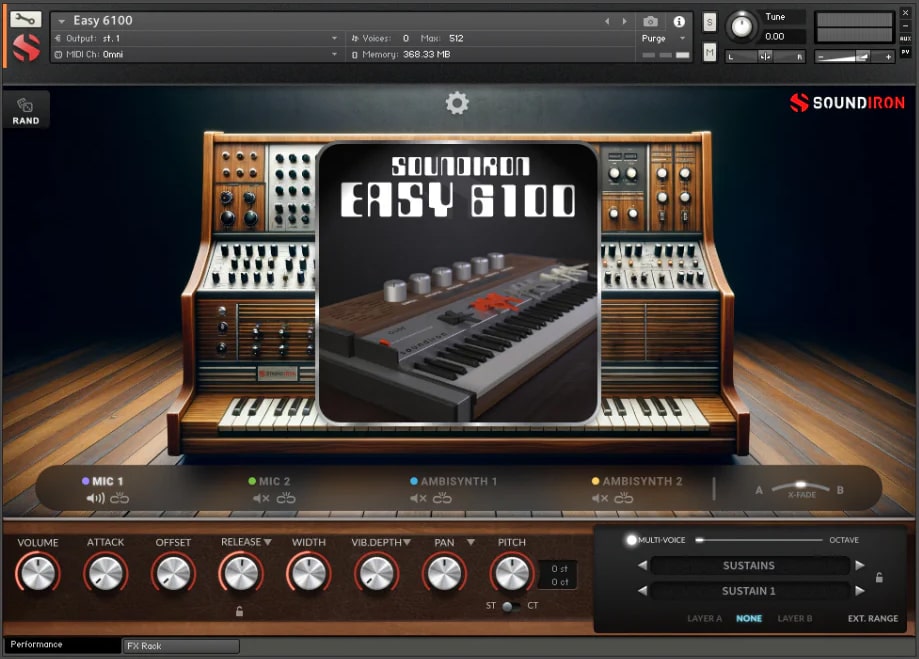The height and width of the screenshot is (659, 919).
Task: Click the camera snapshot icon
Action: pyautogui.click(x=650, y=22)
